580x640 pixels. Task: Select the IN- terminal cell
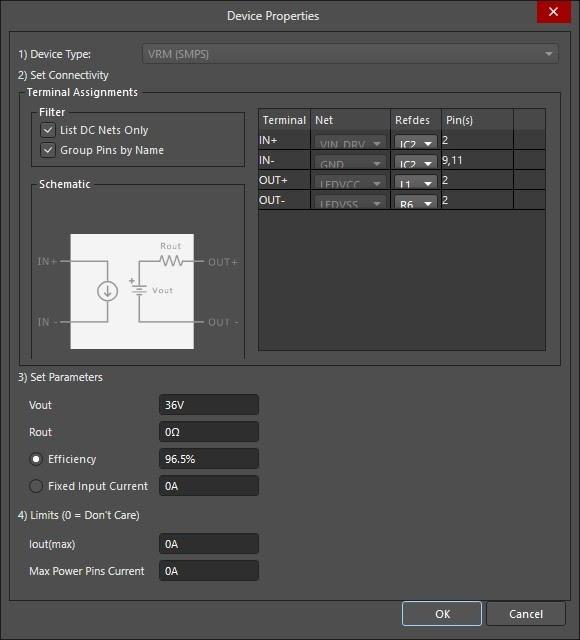[284, 160]
